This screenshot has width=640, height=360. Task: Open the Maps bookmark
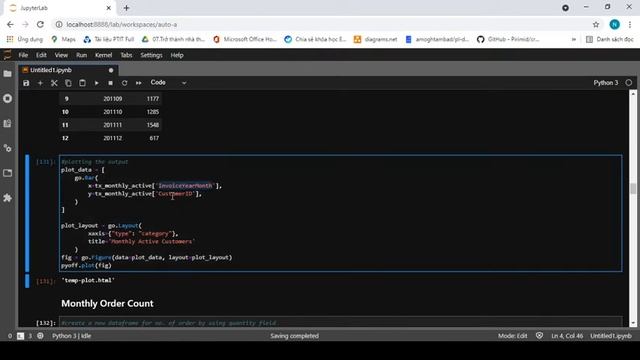point(64,39)
